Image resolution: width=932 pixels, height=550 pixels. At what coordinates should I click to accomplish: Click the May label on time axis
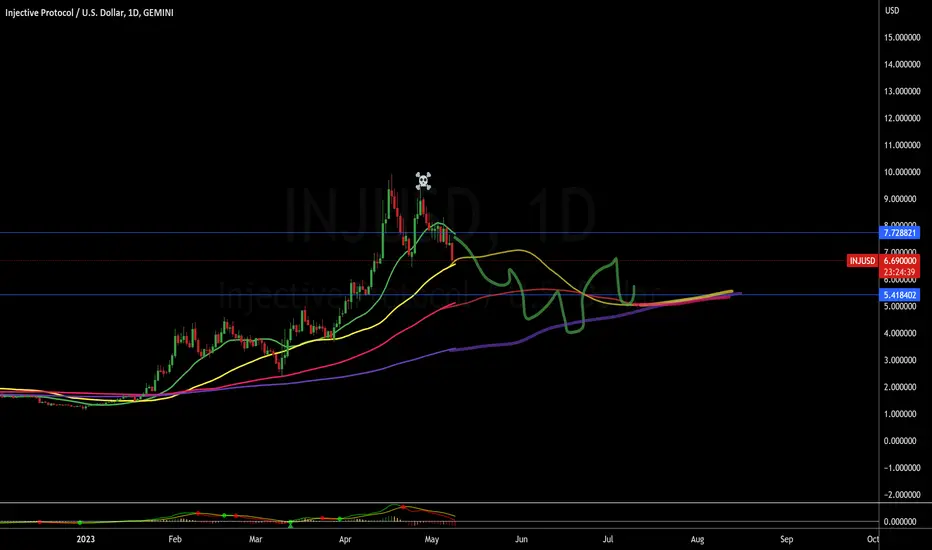click(432, 539)
